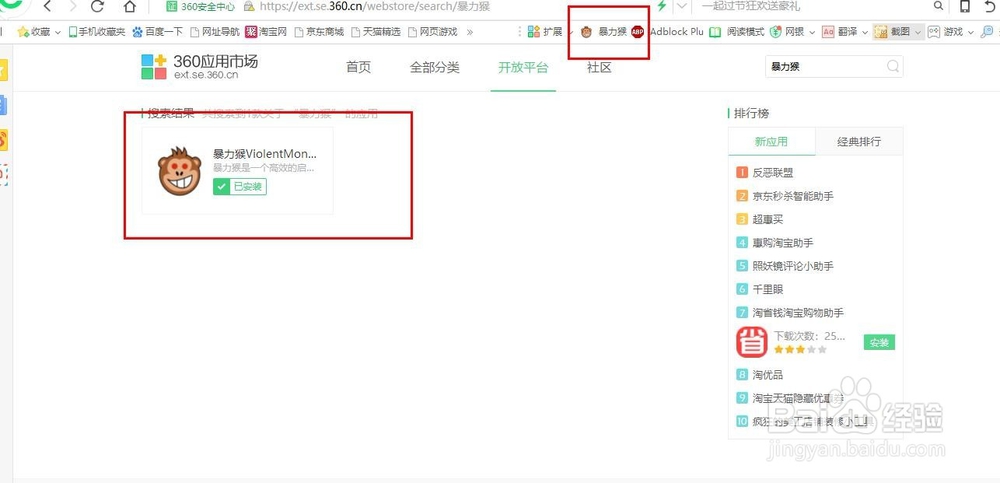Open 千里眼 in the ranking list

pos(768,290)
